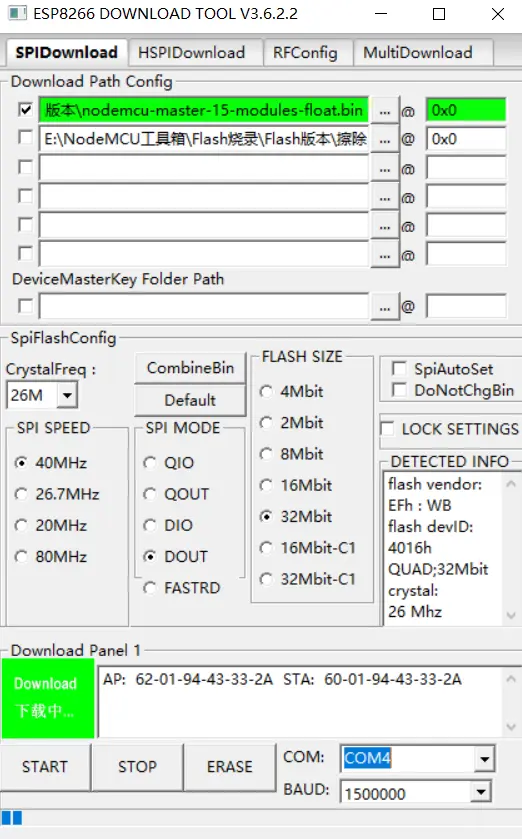Select 32Mbit flash size
522x839 pixels.
coord(266,516)
